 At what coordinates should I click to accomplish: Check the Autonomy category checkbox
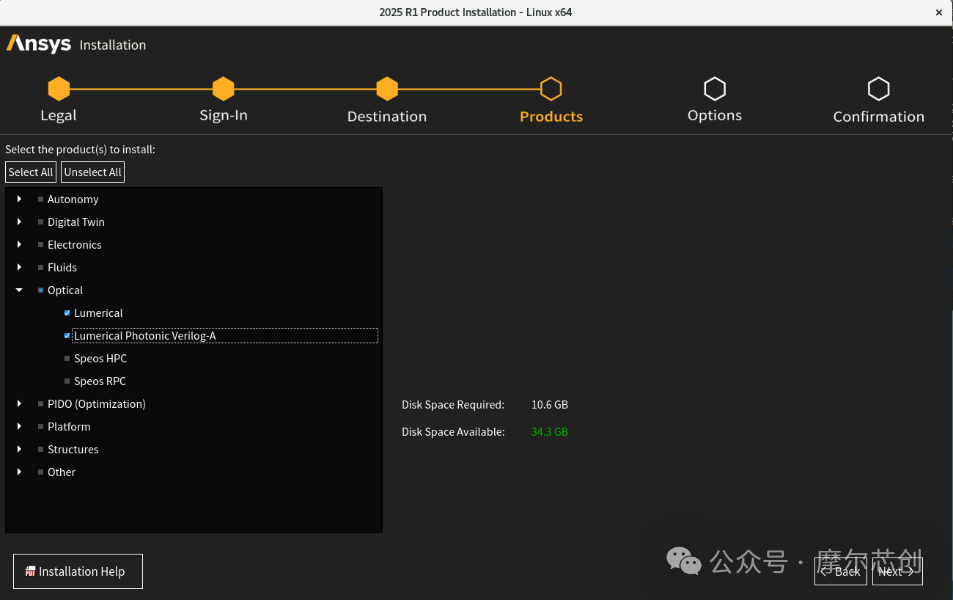(41, 199)
